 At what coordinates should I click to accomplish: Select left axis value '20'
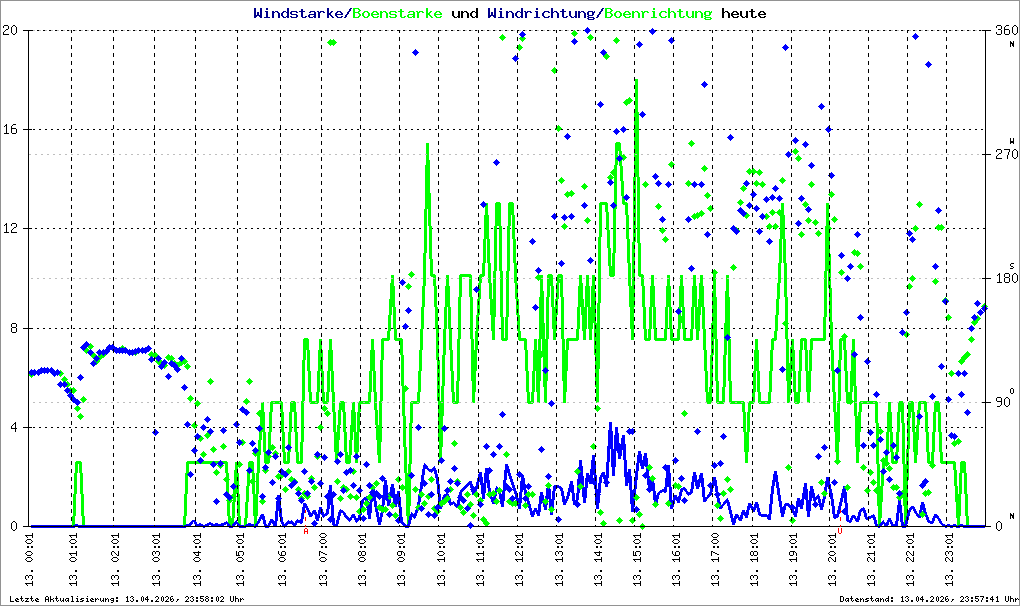pos(10,30)
